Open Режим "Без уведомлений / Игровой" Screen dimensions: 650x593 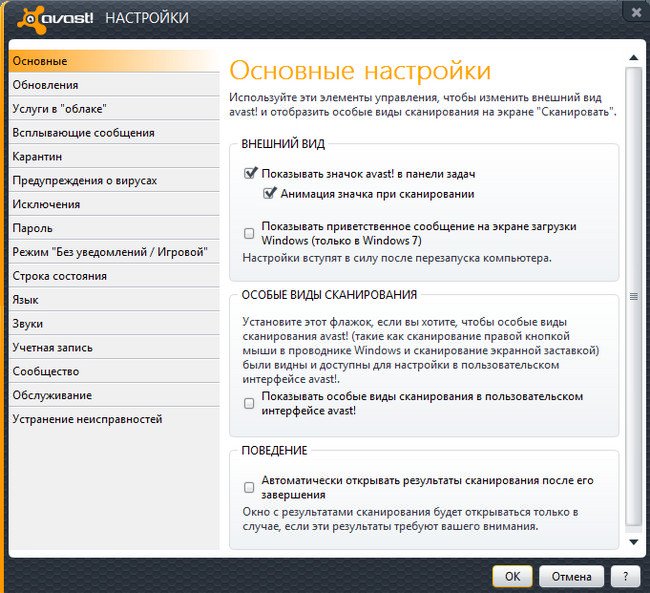(x=114, y=252)
